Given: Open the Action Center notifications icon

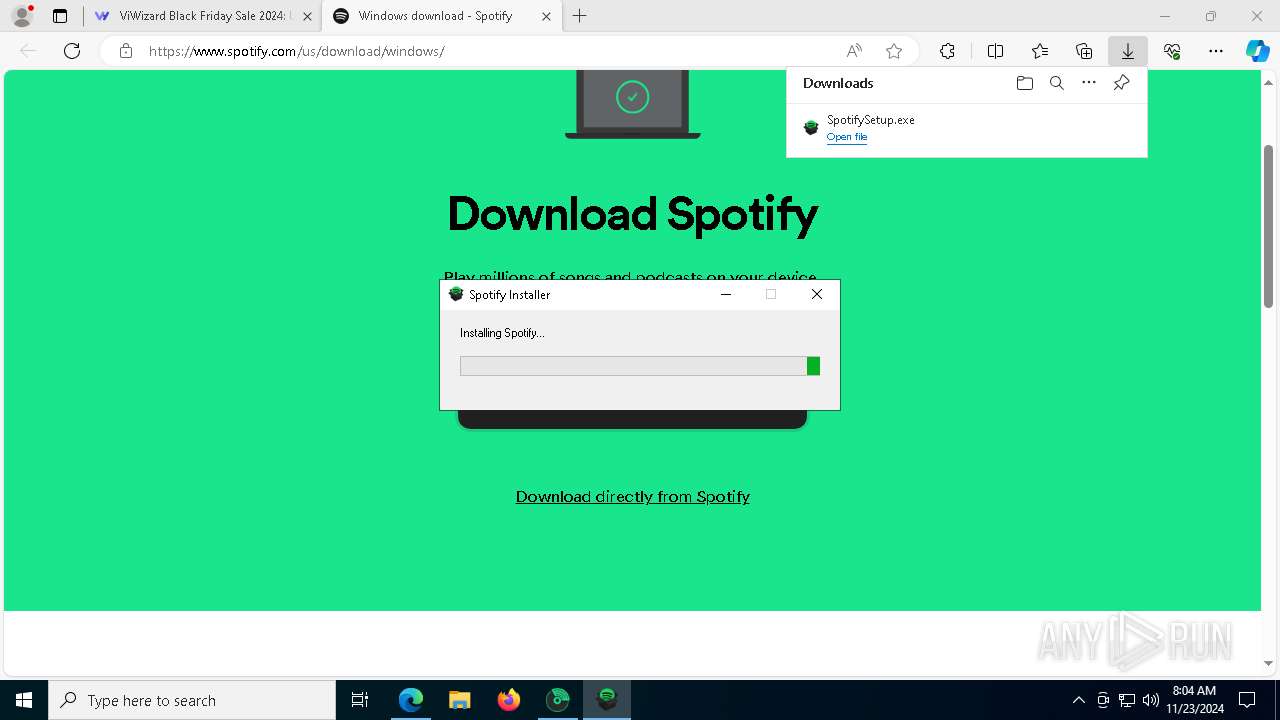Looking at the screenshot, I should click(x=1247, y=700).
